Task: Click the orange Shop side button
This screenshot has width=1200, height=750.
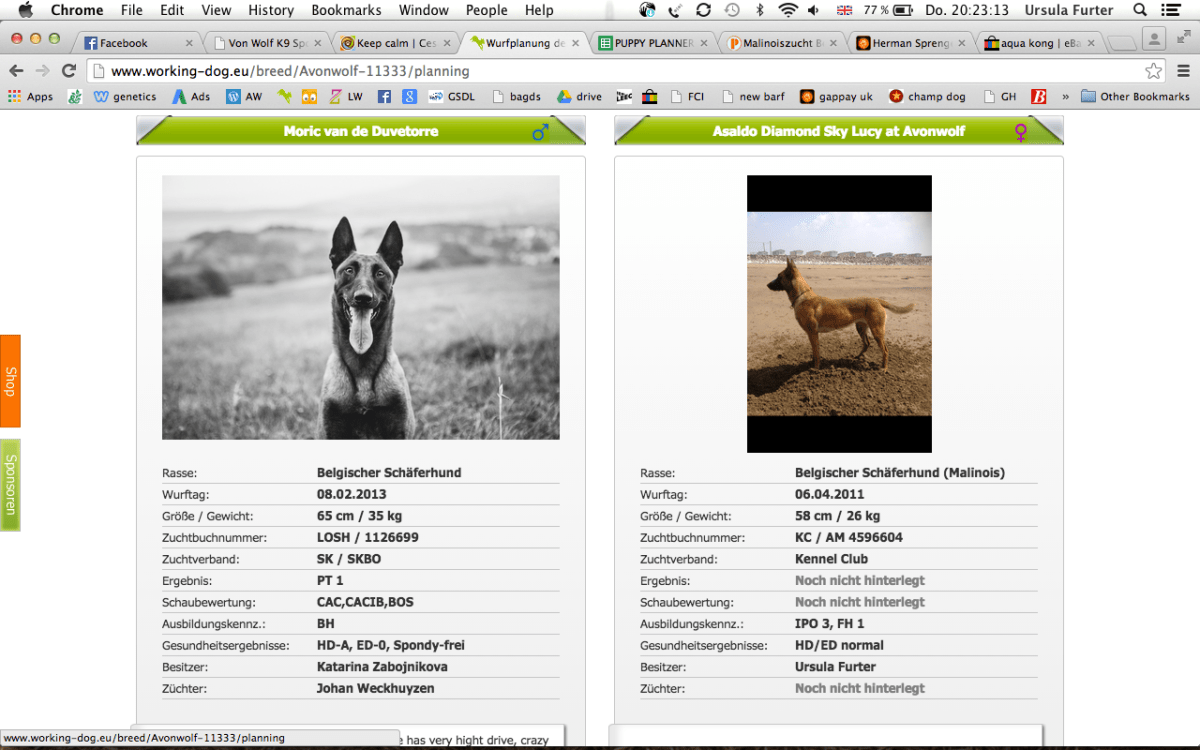Action: click(10, 381)
